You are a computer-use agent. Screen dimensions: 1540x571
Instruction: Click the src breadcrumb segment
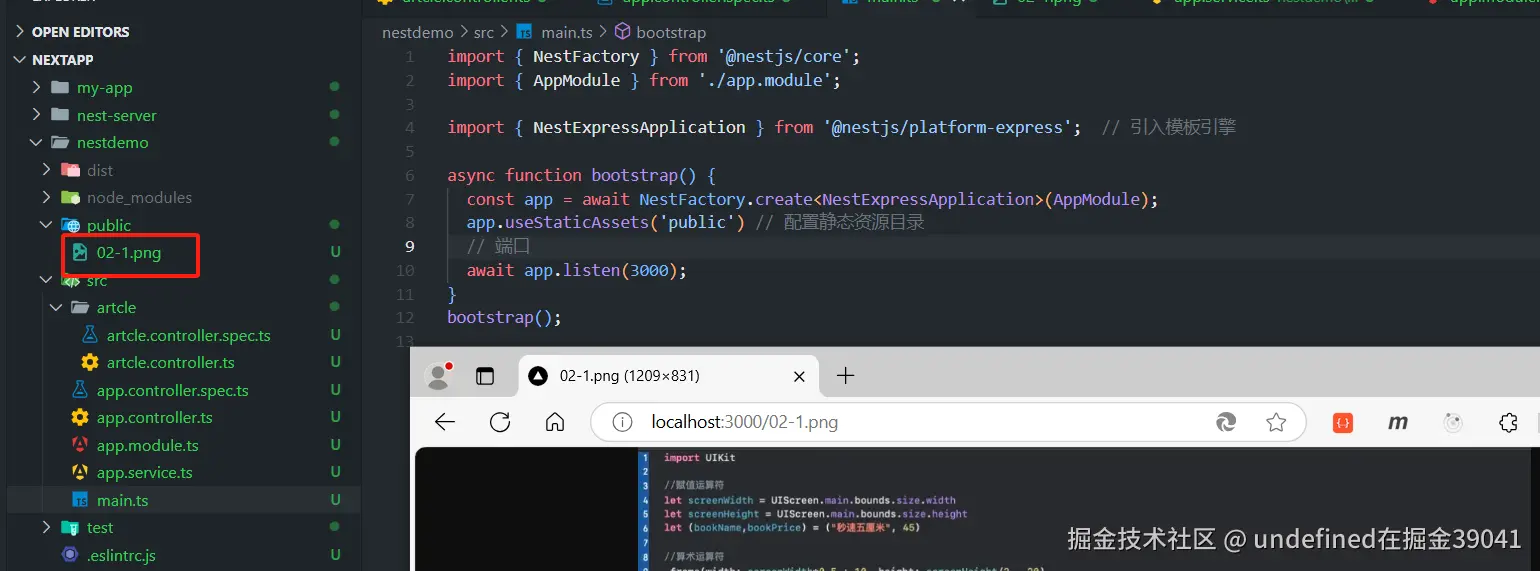coord(484,33)
